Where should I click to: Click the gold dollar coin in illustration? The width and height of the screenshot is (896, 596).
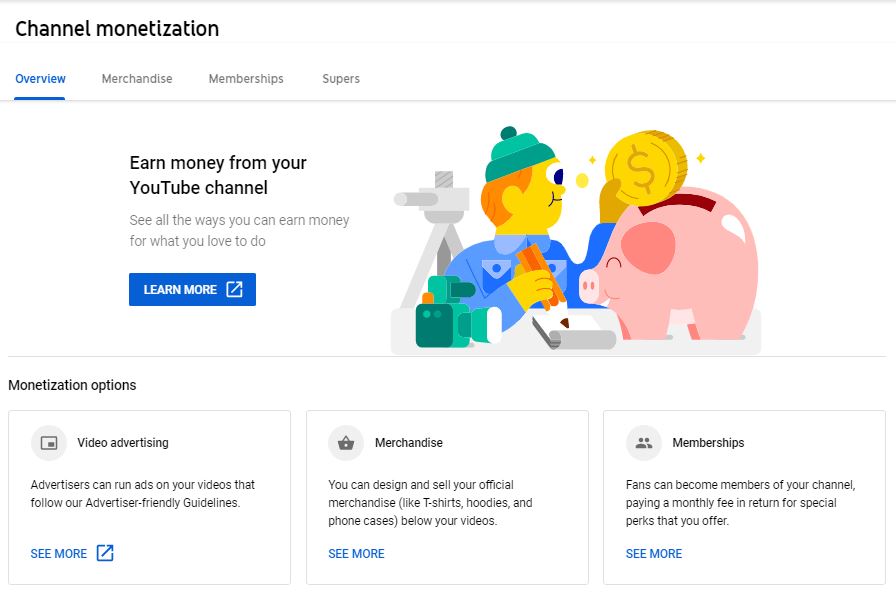tap(646, 167)
